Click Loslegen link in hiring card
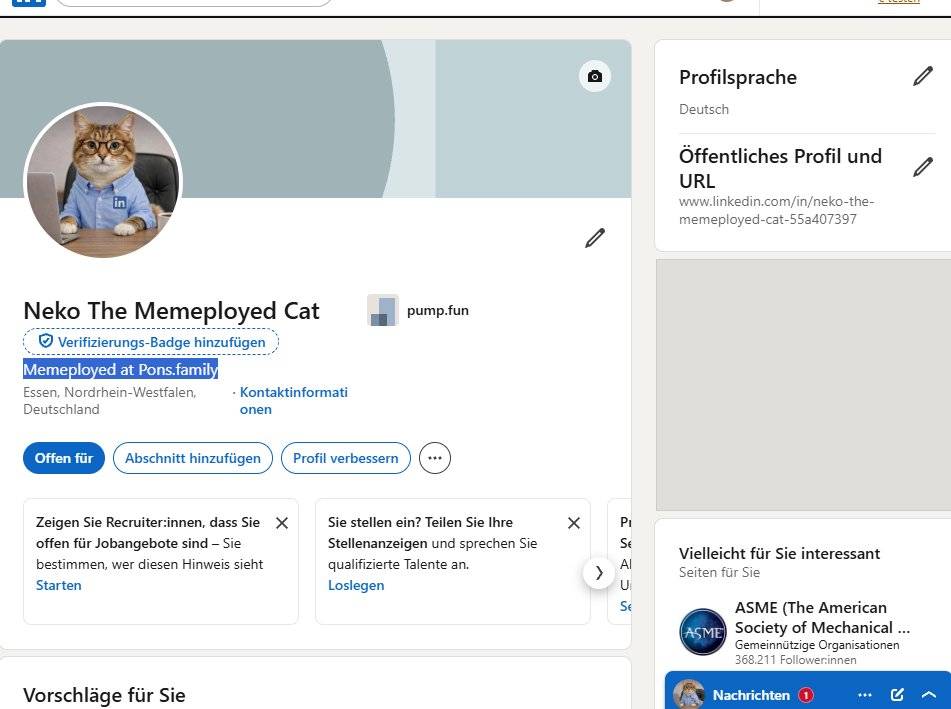951x709 pixels. pos(356,585)
